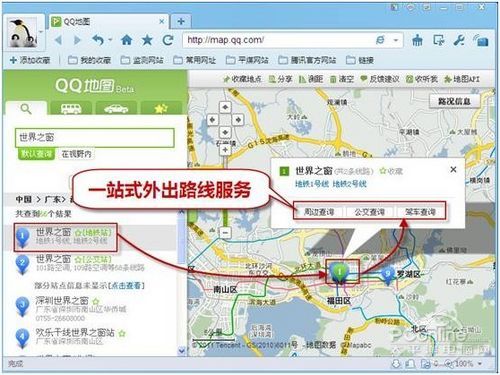Switch to the car driving tab
500x375 pixels.
coord(116,109)
